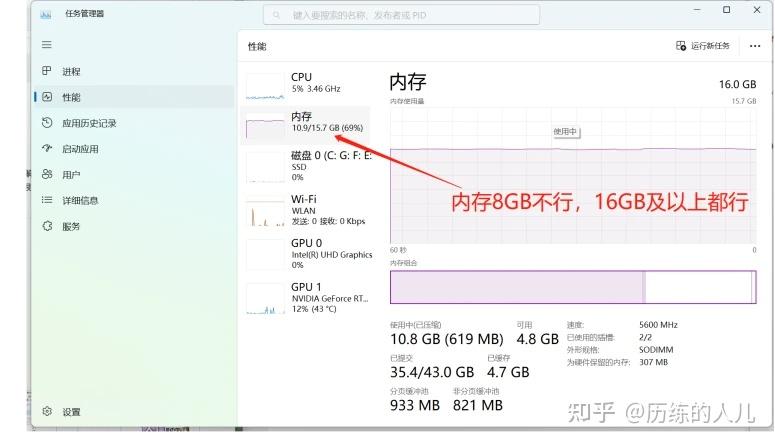Select 磁盘 0 SSD entry
This screenshot has width=775, height=444.
[305, 166]
